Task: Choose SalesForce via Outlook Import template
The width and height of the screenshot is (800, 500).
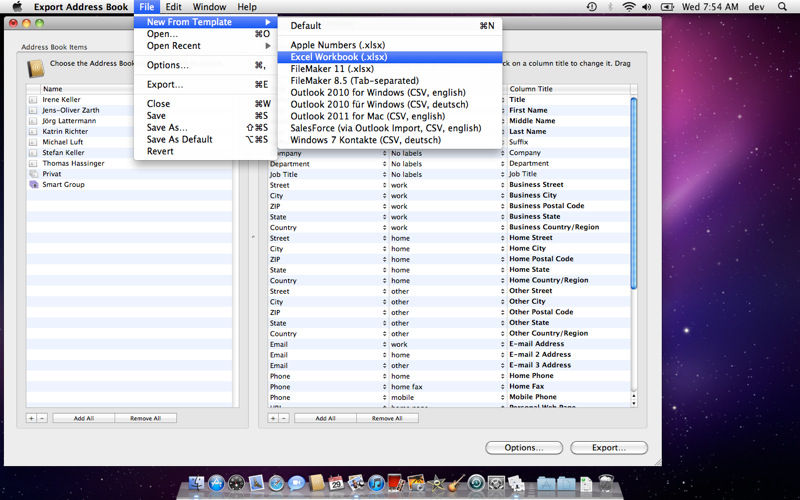Action: [x=390, y=128]
